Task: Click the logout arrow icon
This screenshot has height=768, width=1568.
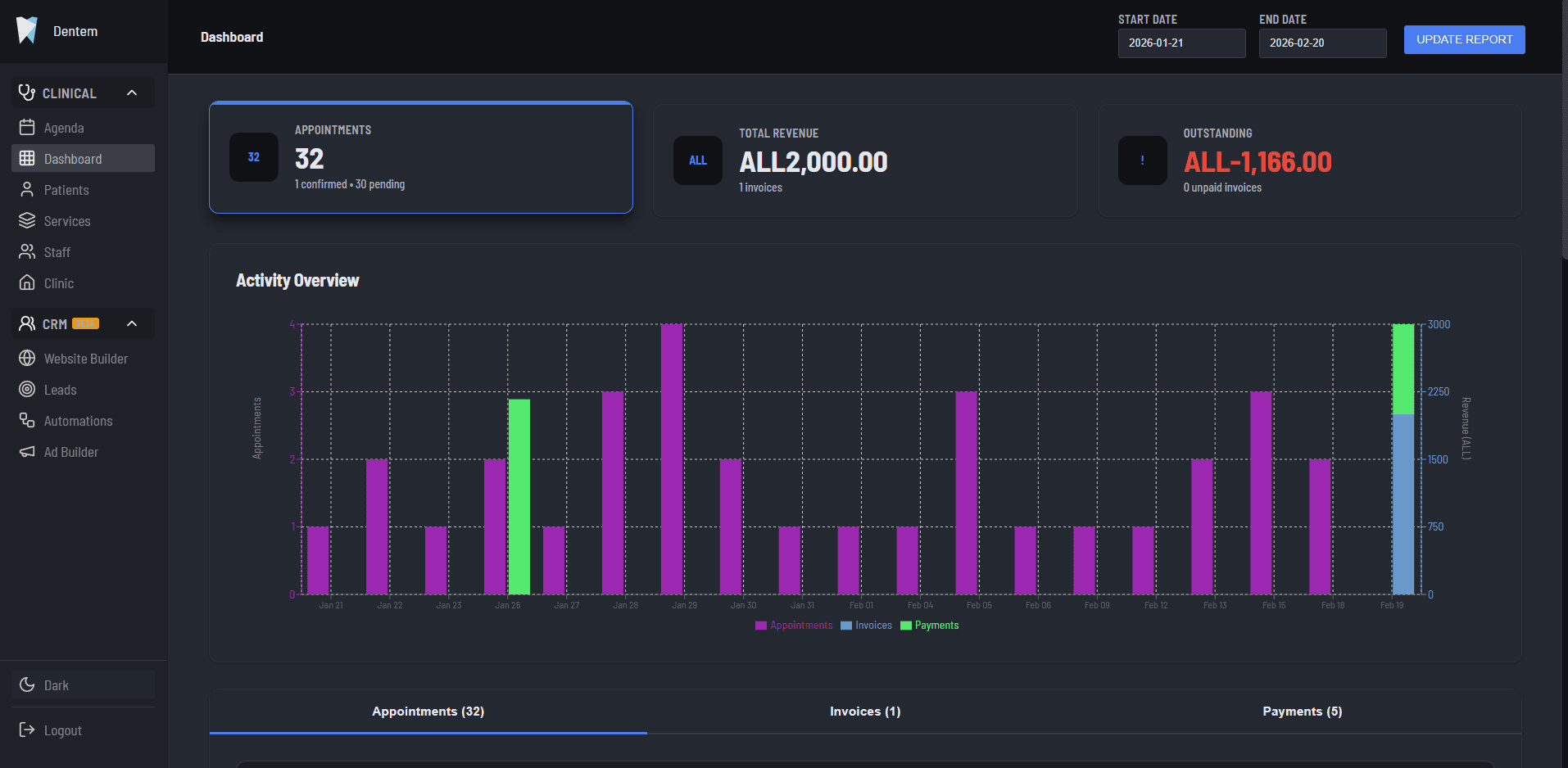Action: (27, 730)
